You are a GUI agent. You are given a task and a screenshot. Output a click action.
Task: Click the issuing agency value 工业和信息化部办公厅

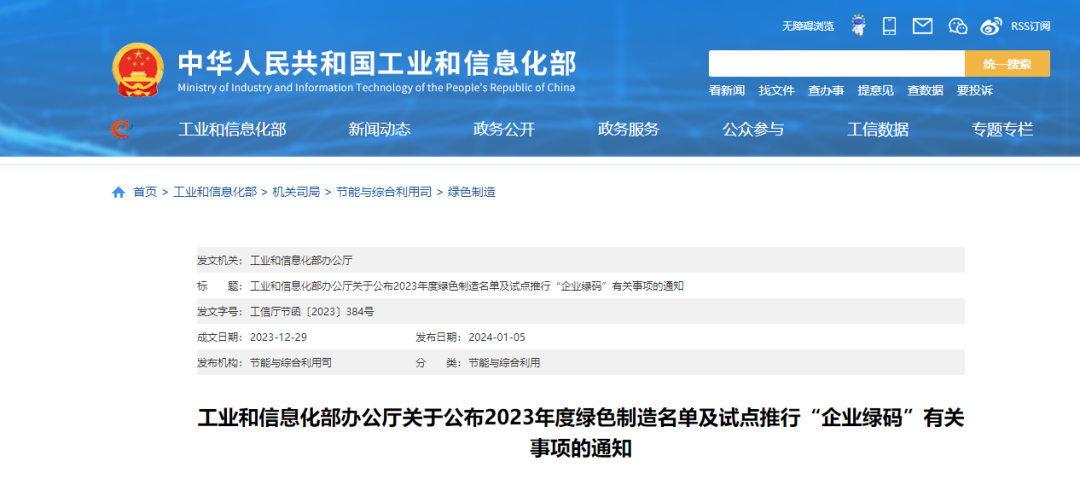(x=301, y=260)
